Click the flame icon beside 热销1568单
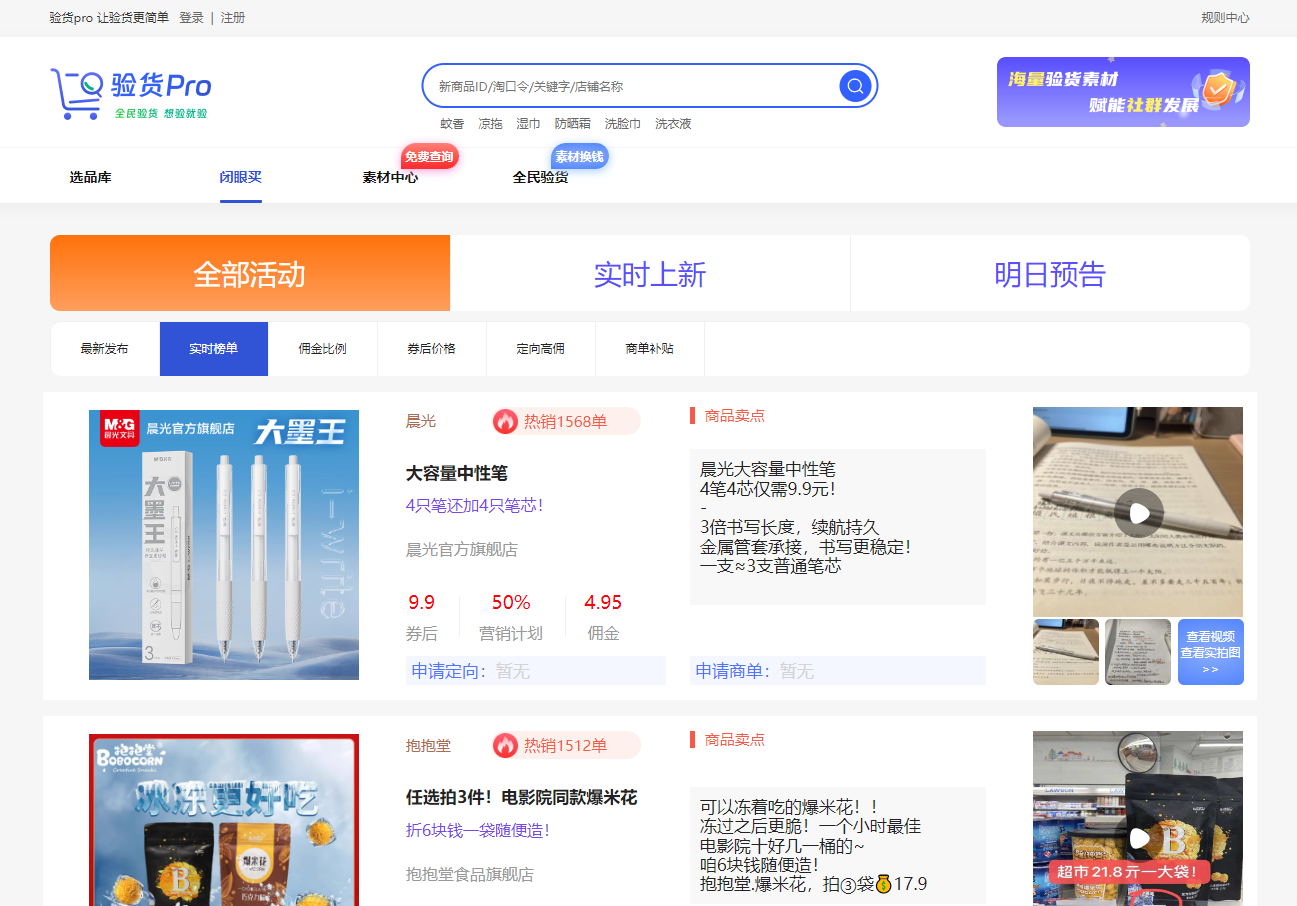 click(x=505, y=421)
